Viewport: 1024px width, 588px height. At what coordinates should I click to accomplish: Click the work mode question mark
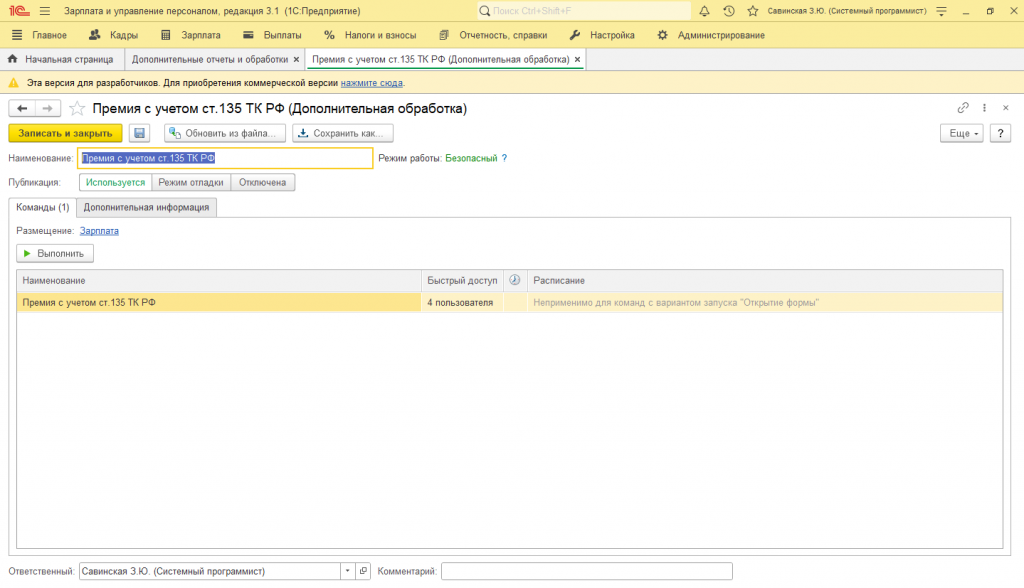tap(504, 158)
